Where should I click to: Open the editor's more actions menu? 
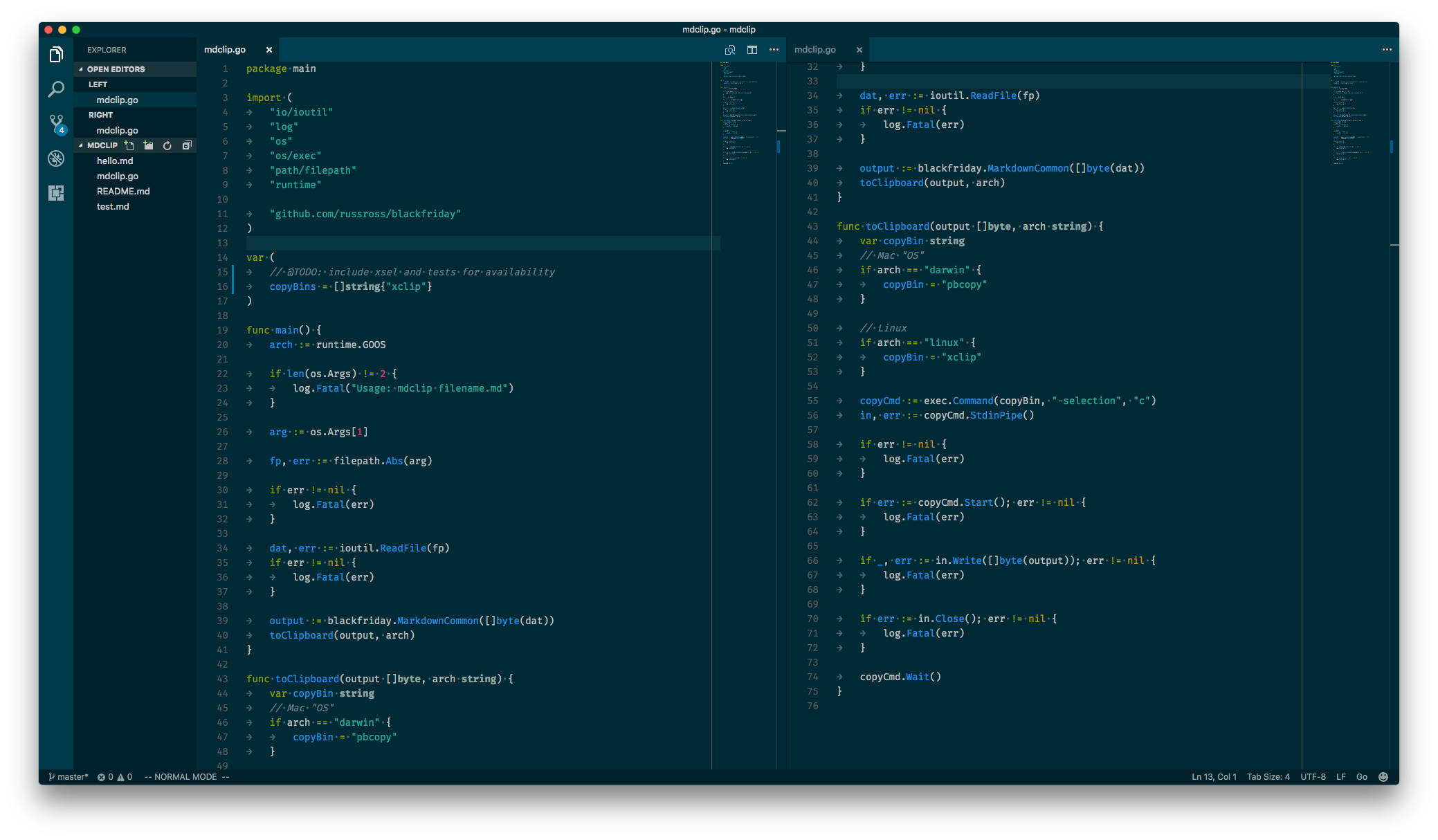click(774, 49)
